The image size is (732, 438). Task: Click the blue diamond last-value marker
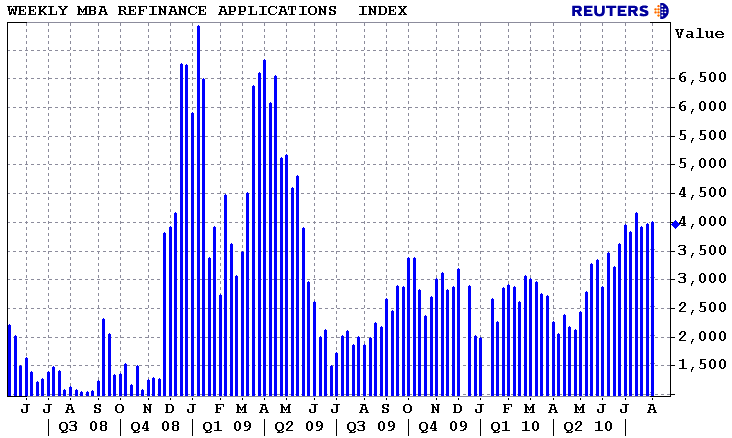[675, 224]
